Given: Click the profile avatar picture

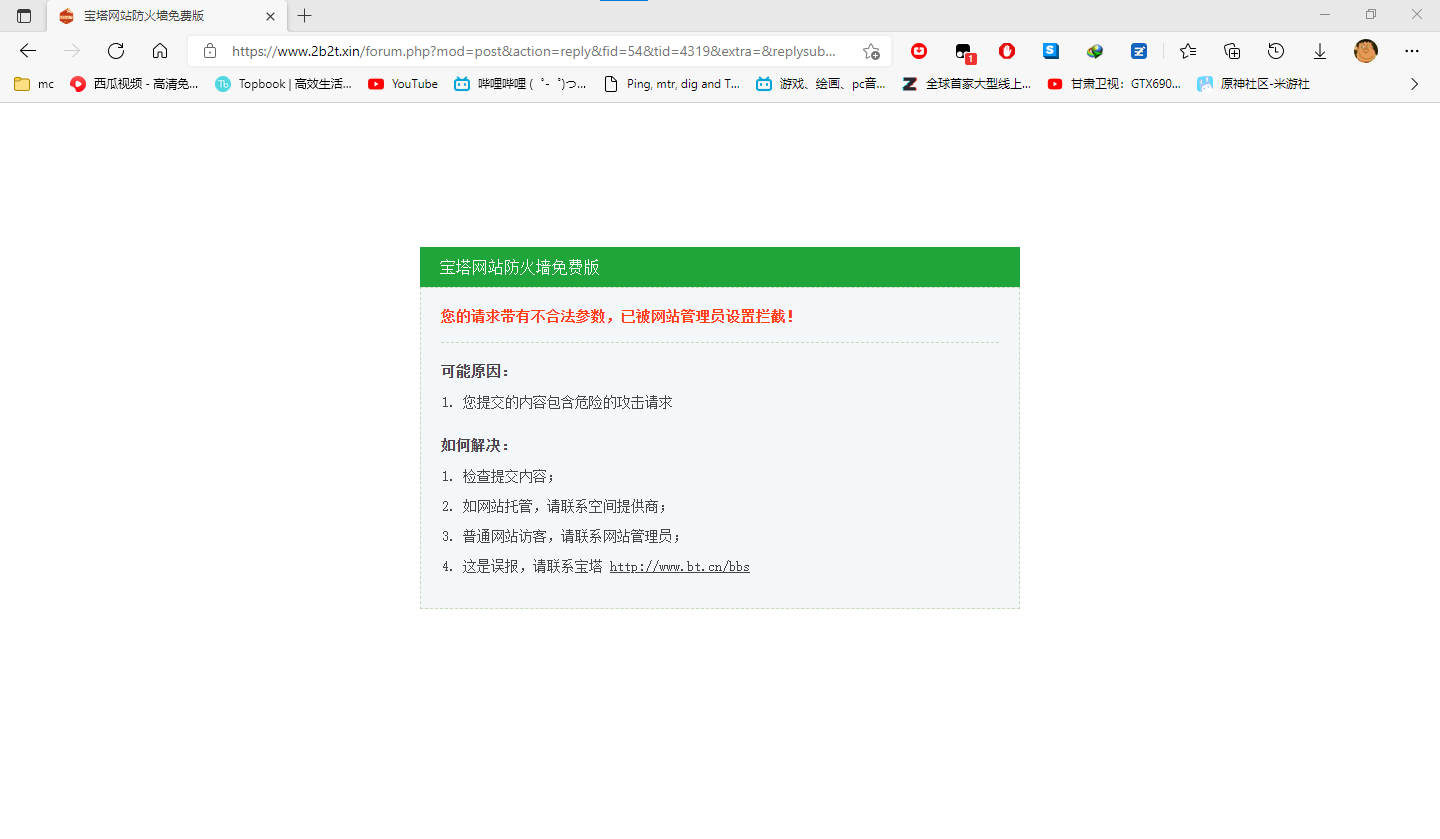Looking at the screenshot, I should pos(1366,51).
